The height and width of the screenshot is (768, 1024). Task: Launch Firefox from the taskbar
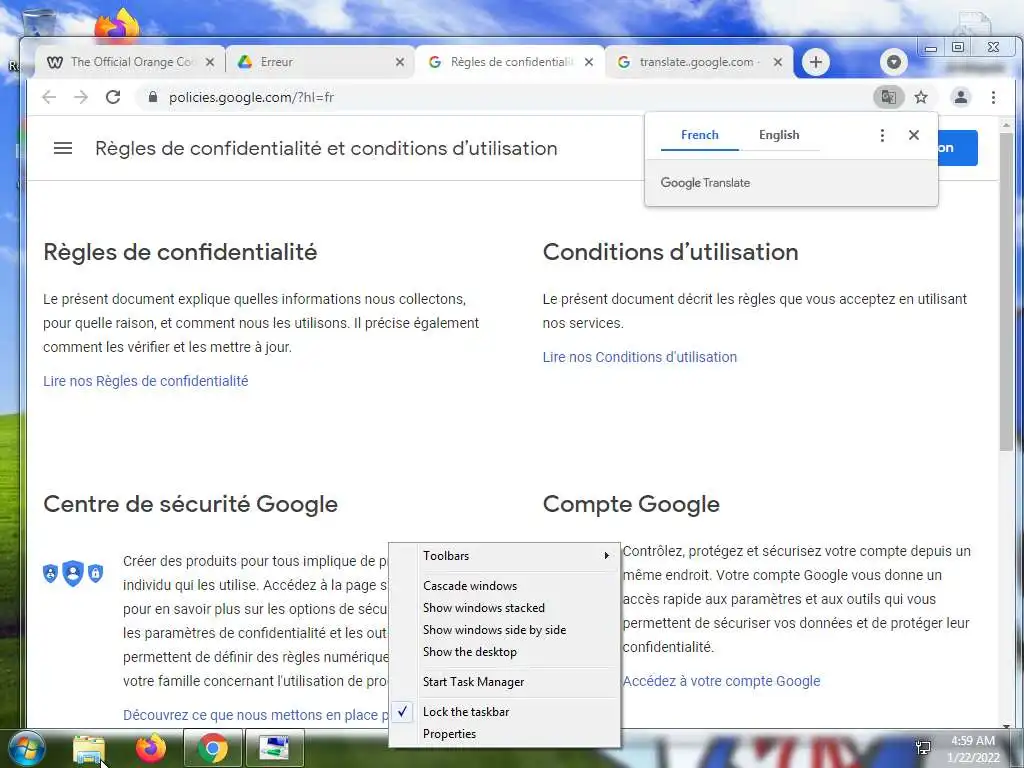(151, 748)
